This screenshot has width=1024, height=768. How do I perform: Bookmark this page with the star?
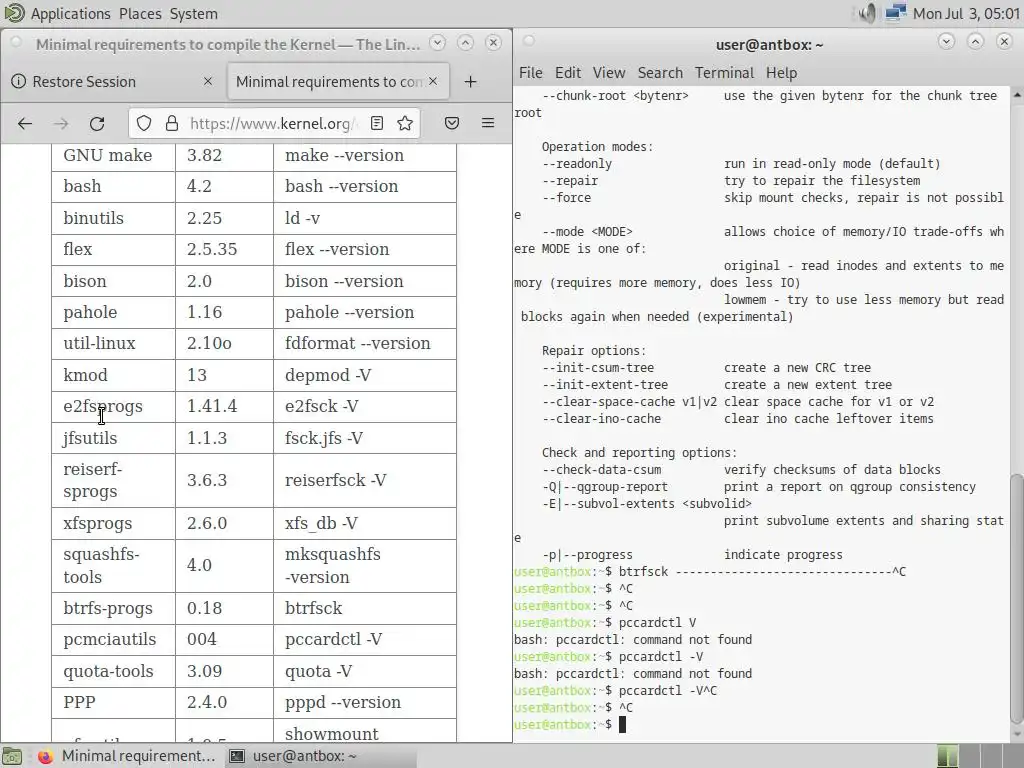click(405, 123)
